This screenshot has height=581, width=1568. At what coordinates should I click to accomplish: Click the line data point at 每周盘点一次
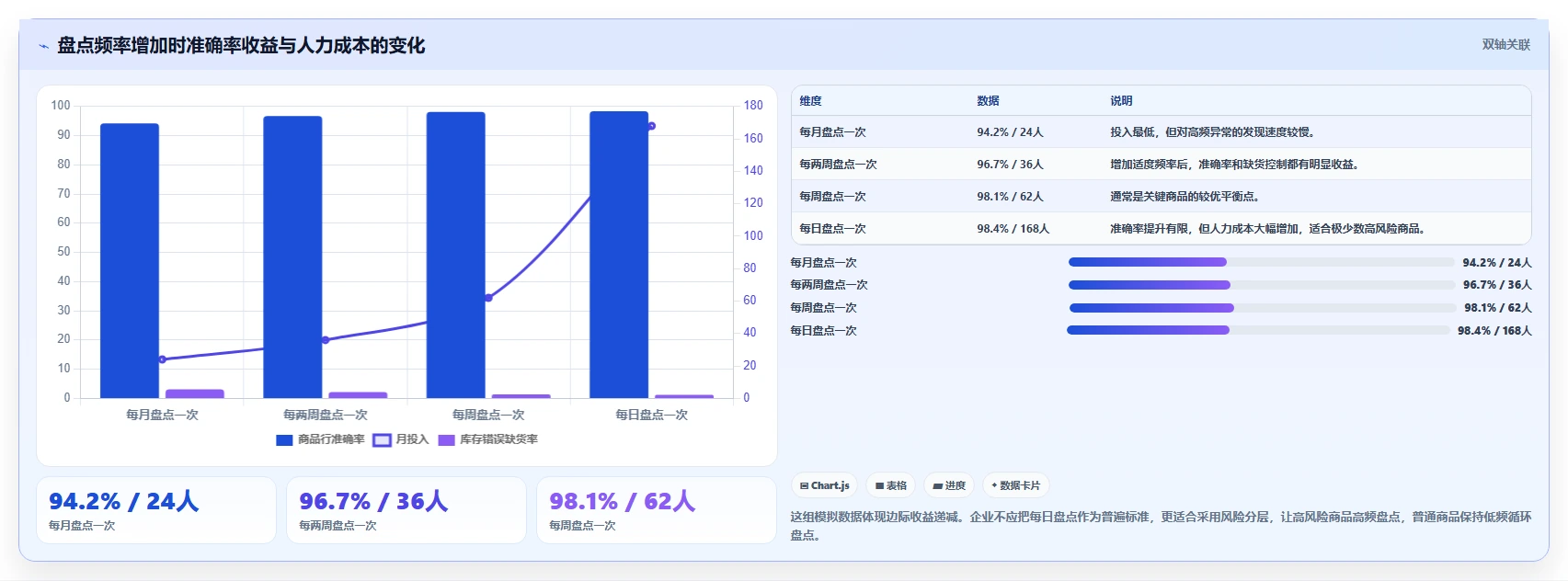[488, 298]
